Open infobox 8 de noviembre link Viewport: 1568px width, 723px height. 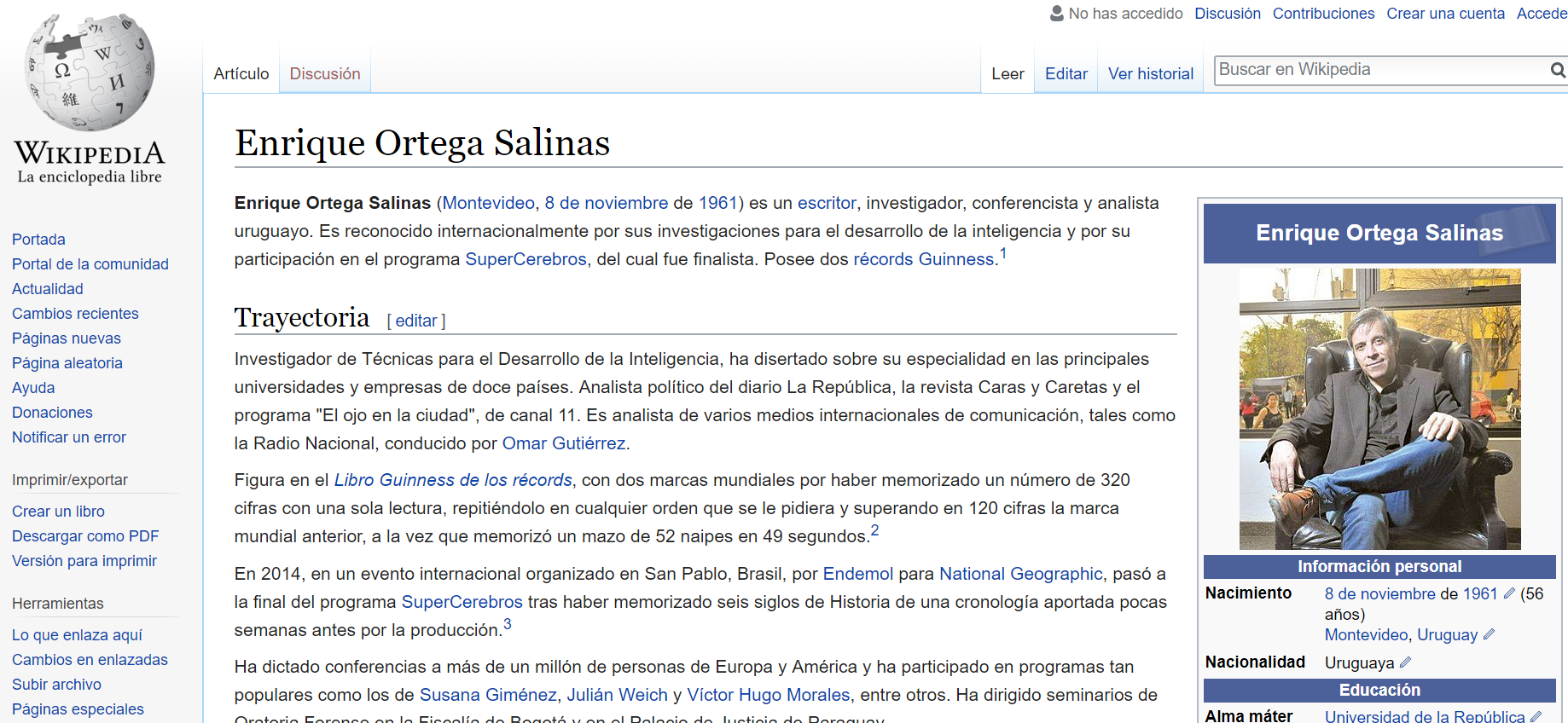(1380, 593)
